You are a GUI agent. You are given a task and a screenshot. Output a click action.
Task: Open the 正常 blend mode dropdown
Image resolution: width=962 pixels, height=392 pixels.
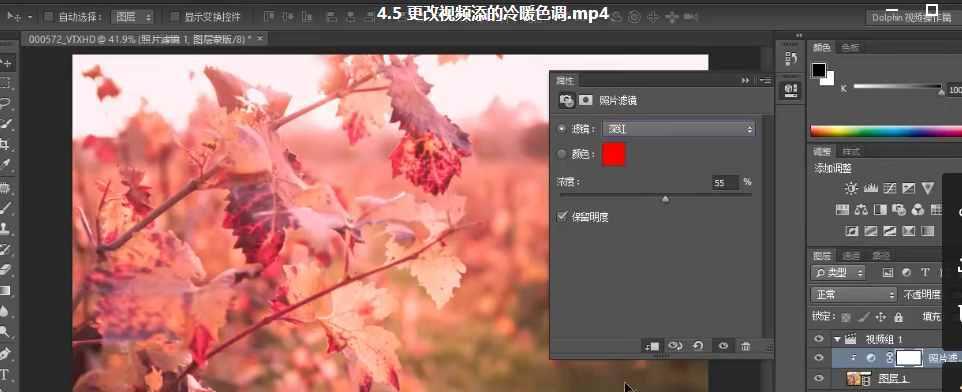tap(853, 294)
